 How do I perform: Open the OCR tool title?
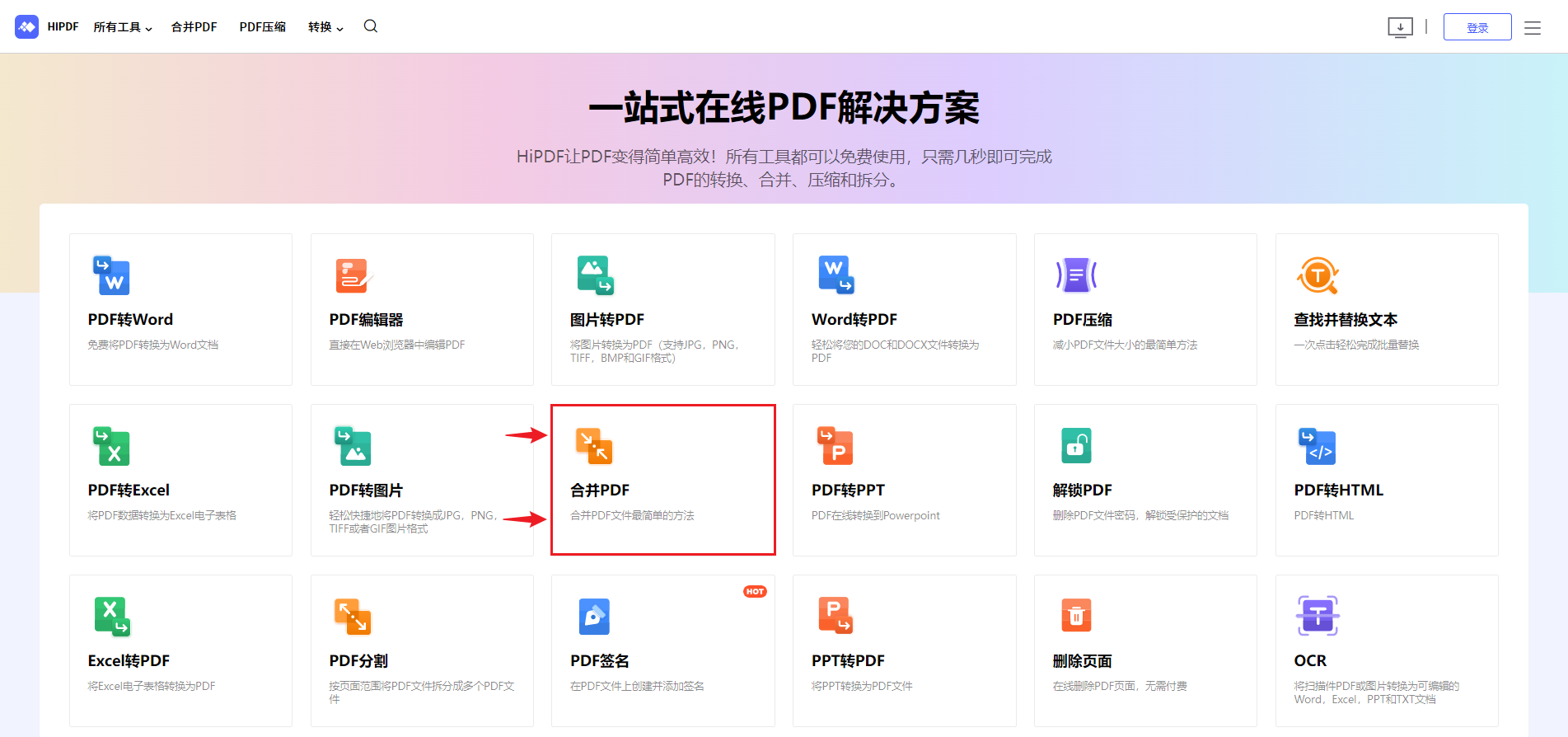click(x=1310, y=661)
